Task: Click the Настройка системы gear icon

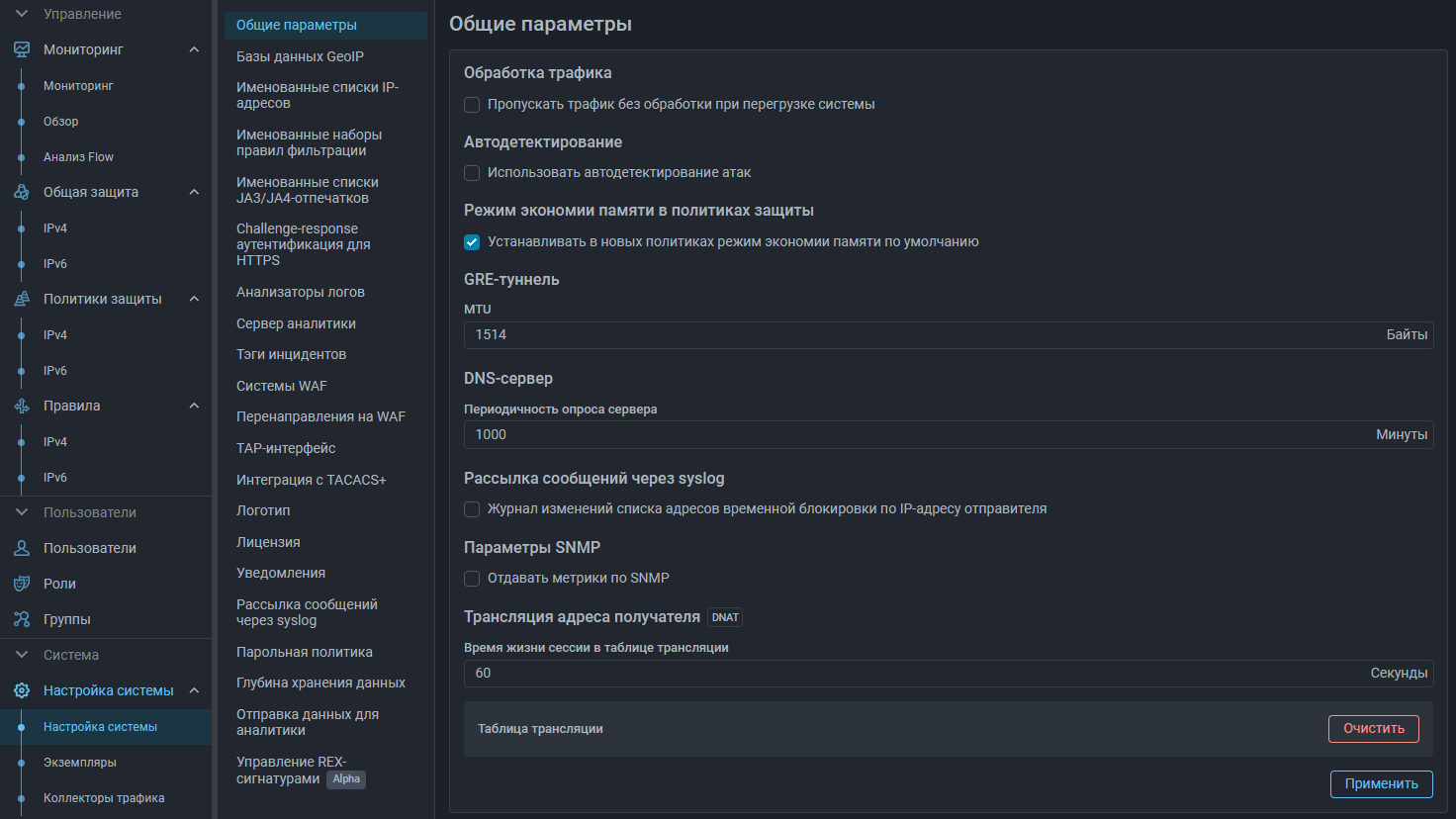Action: tap(22, 690)
